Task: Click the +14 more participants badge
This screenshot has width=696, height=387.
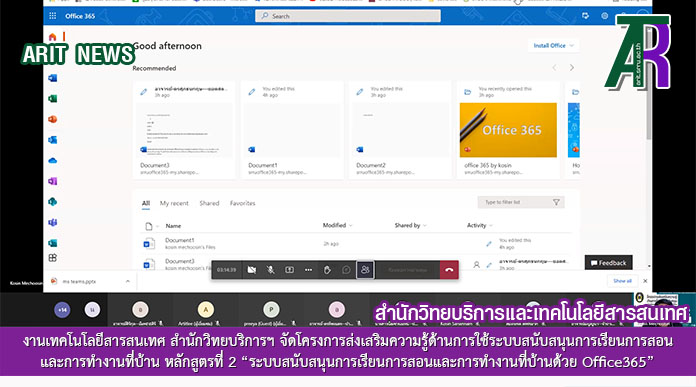Action: tap(62, 310)
